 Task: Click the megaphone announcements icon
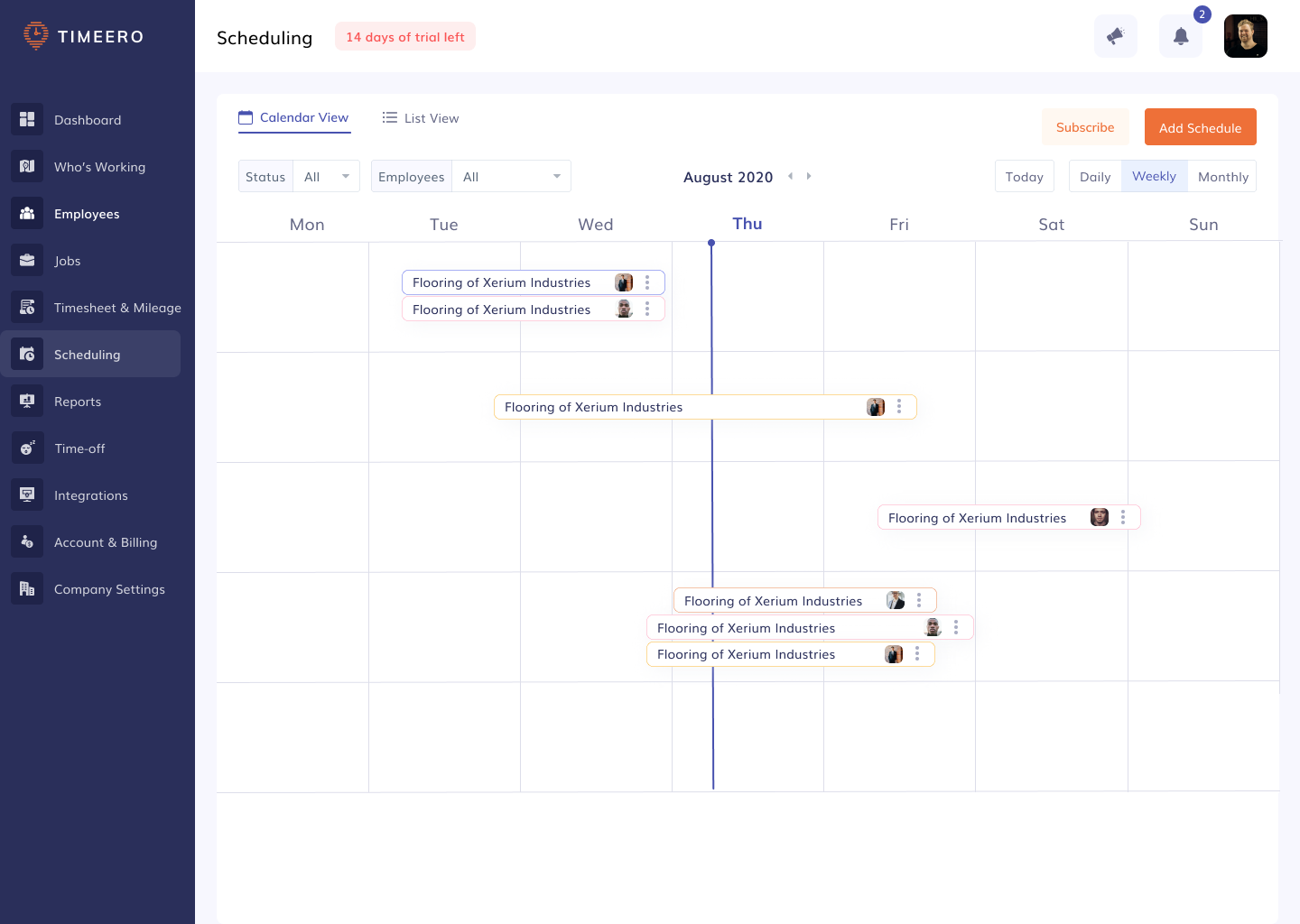[1116, 36]
